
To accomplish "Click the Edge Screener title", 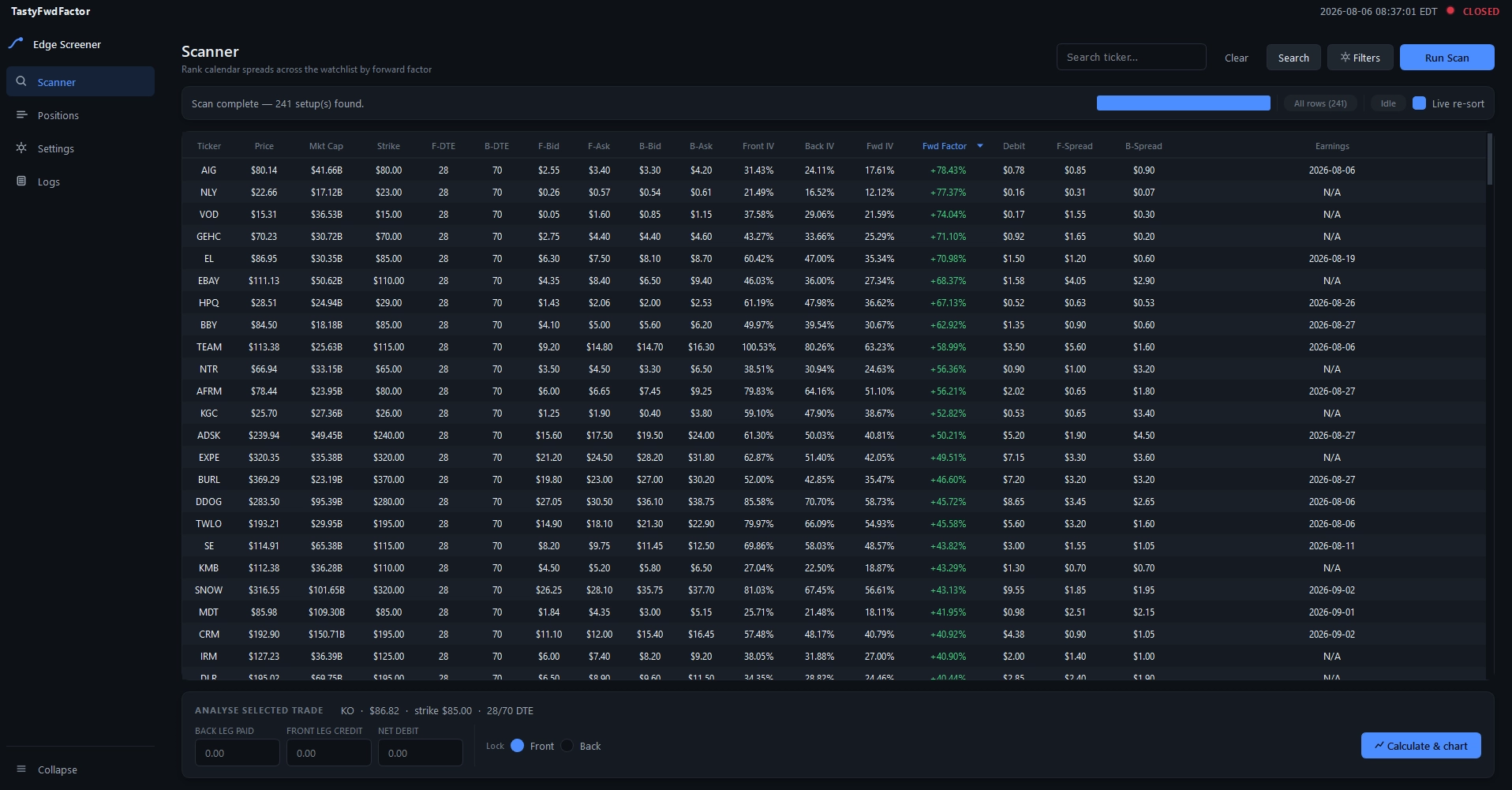I will click(x=67, y=44).
